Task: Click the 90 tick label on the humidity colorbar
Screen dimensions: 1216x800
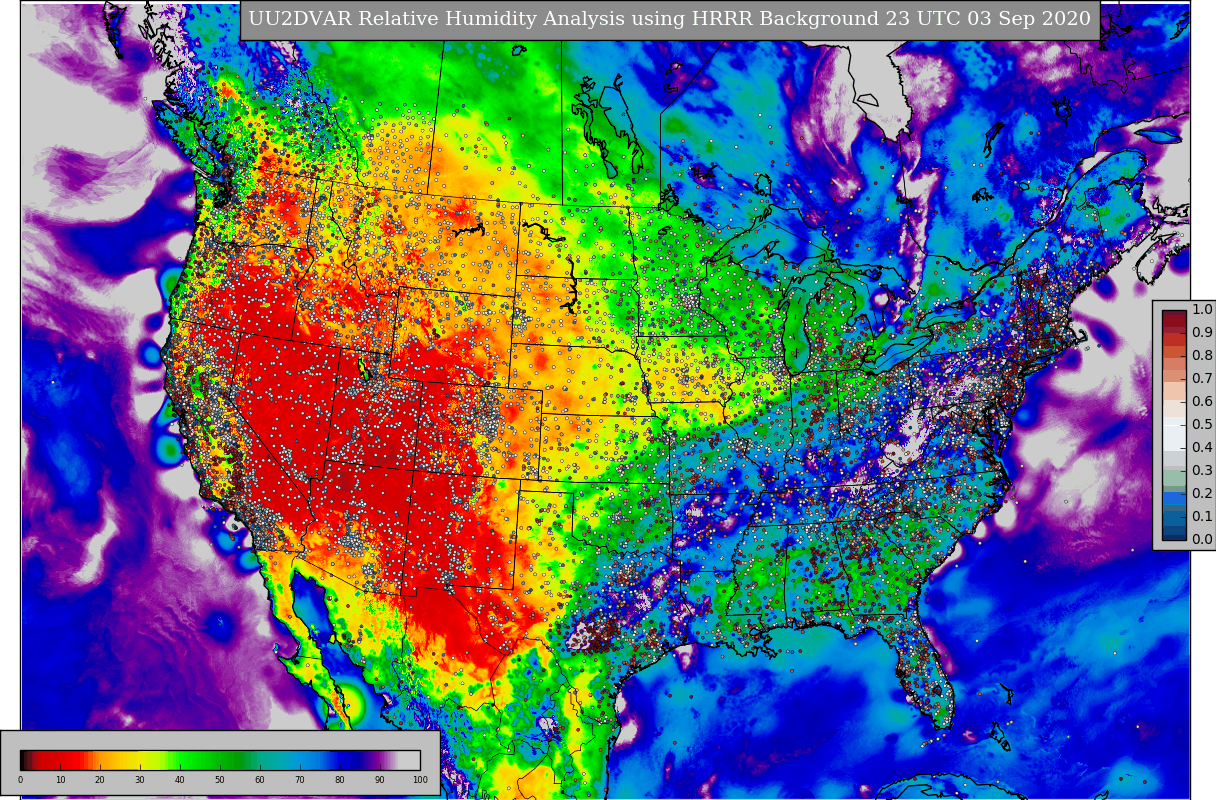Action: 380,779
